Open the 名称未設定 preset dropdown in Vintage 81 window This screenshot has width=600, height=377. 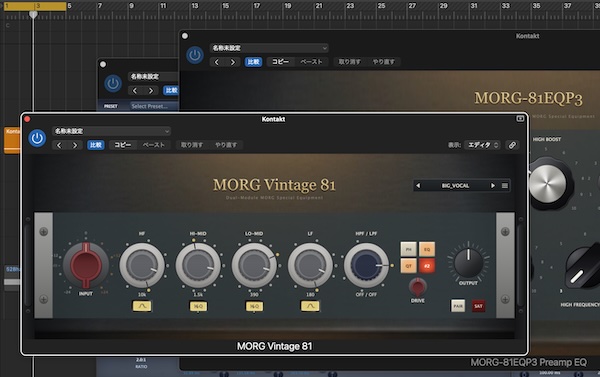coord(111,131)
